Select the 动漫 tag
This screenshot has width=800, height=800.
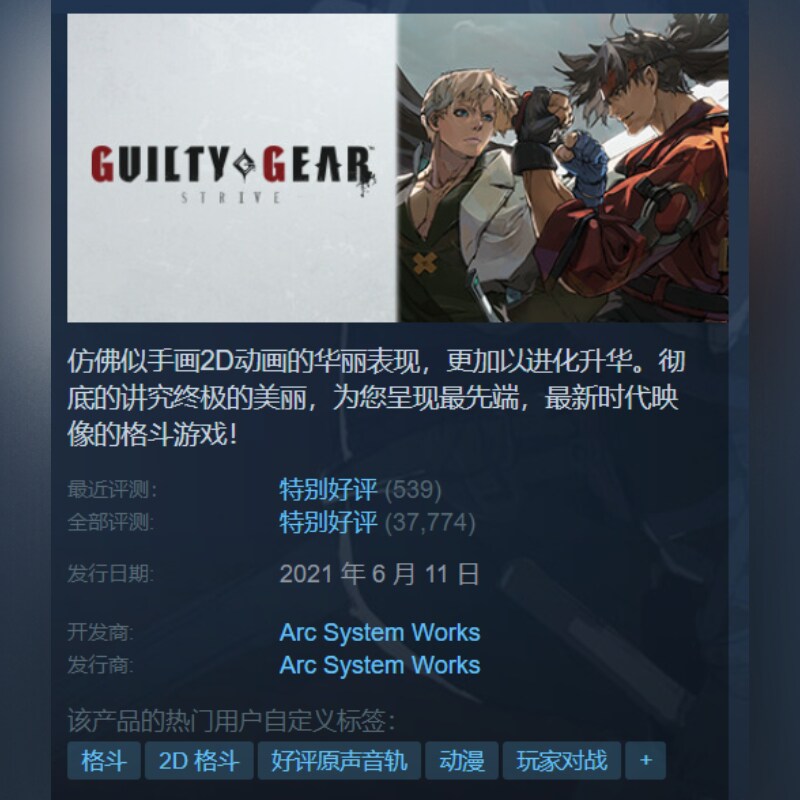[x=462, y=761]
